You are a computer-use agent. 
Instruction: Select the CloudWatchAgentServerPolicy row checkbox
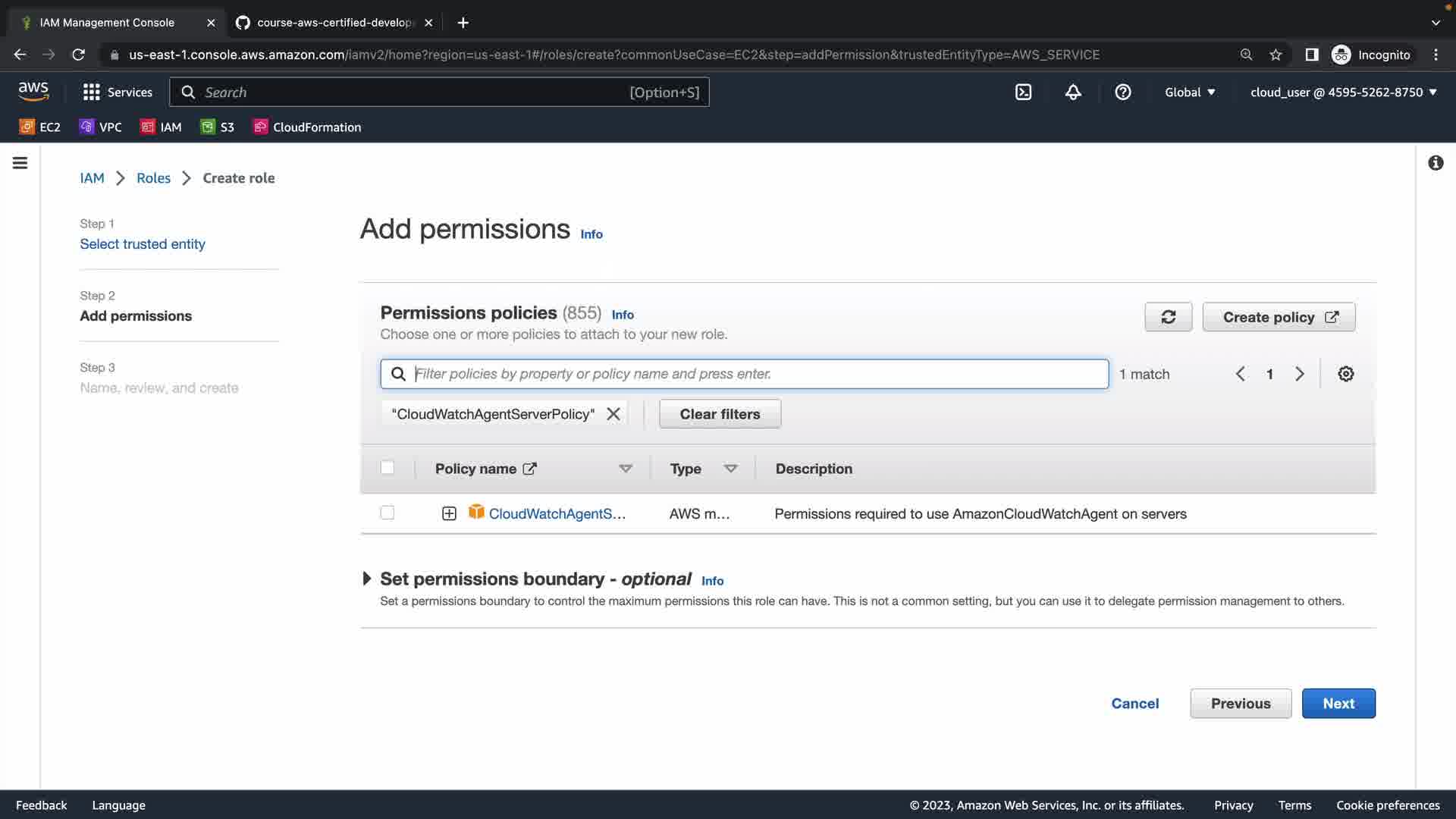[388, 513]
